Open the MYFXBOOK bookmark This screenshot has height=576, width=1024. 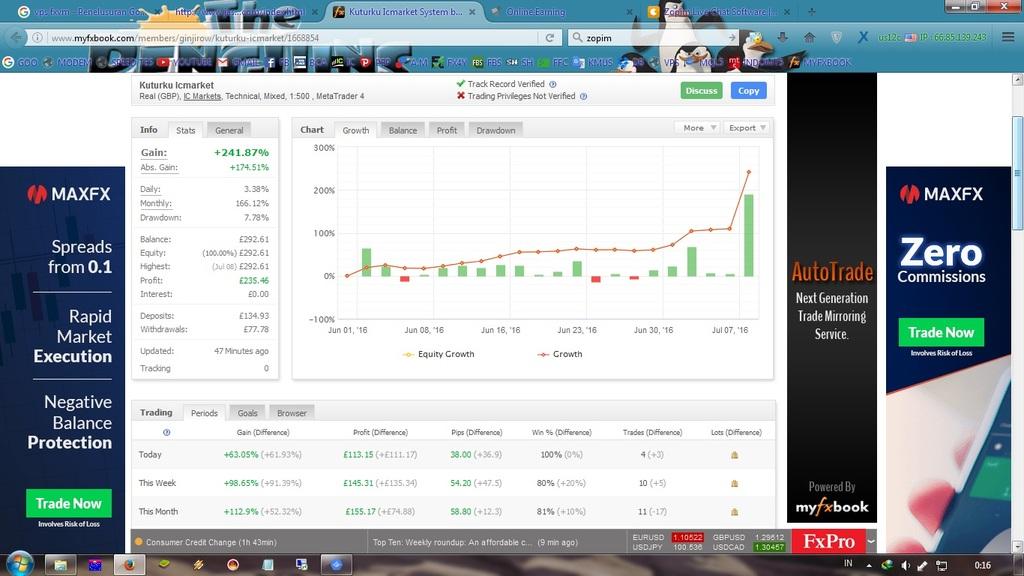(x=820, y=63)
